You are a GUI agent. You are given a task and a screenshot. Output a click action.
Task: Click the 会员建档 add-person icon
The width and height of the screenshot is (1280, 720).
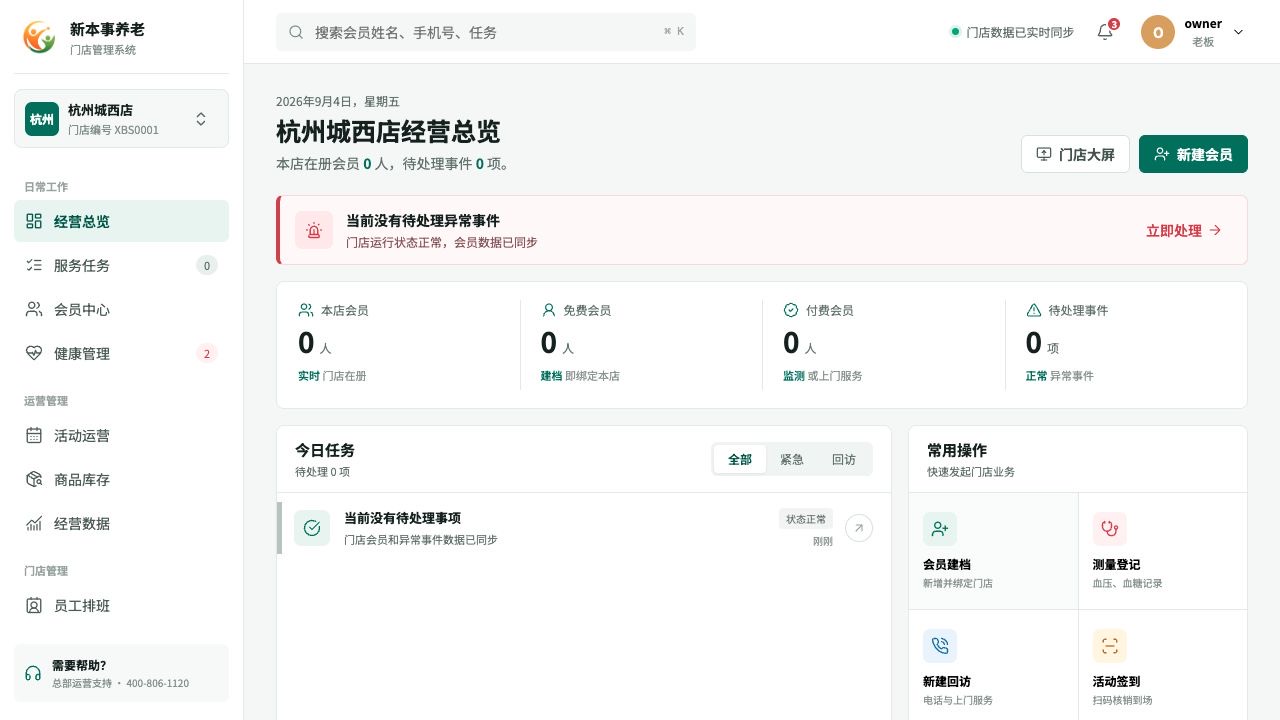pos(940,529)
